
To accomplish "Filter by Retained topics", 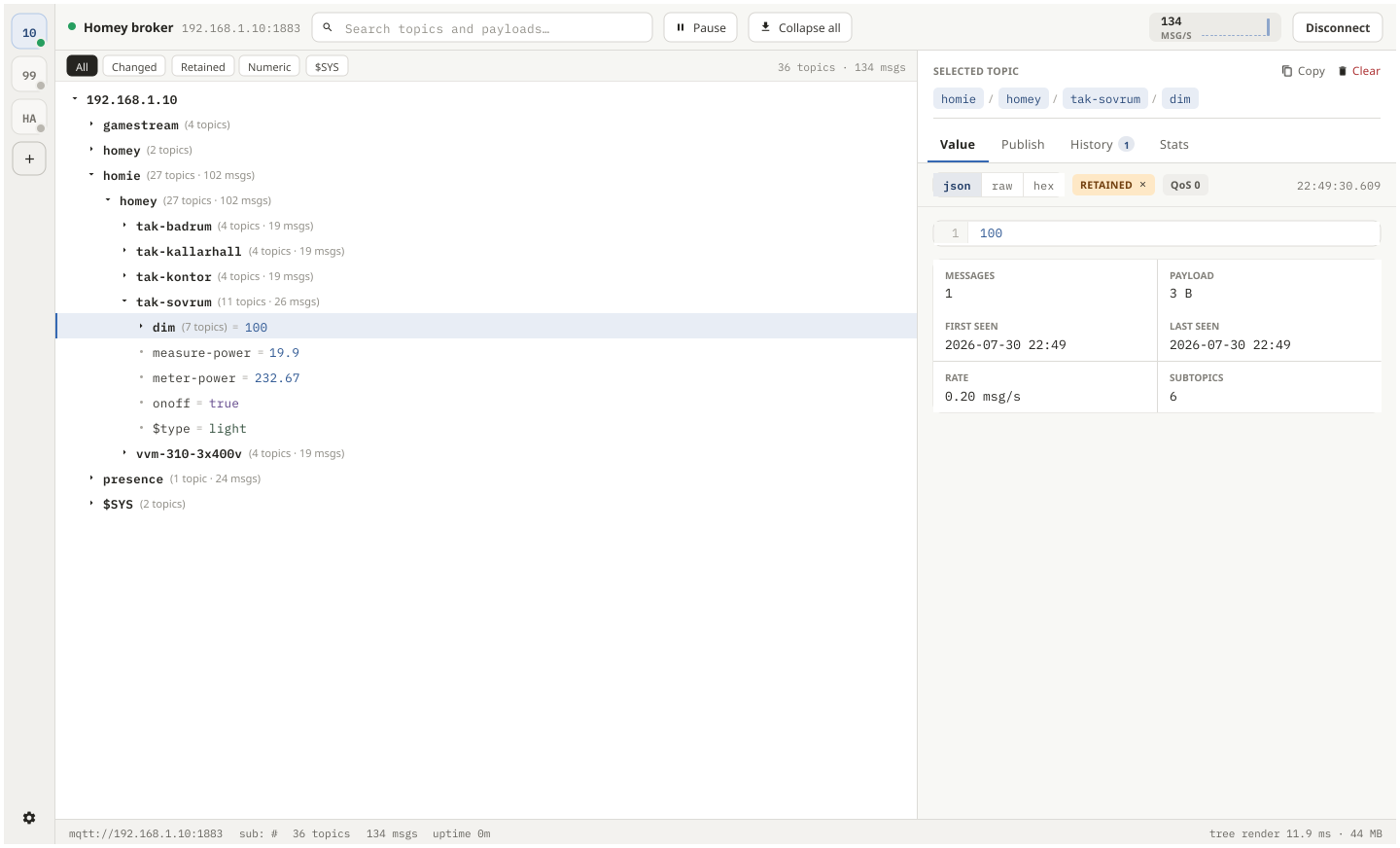I will coord(202,66).
